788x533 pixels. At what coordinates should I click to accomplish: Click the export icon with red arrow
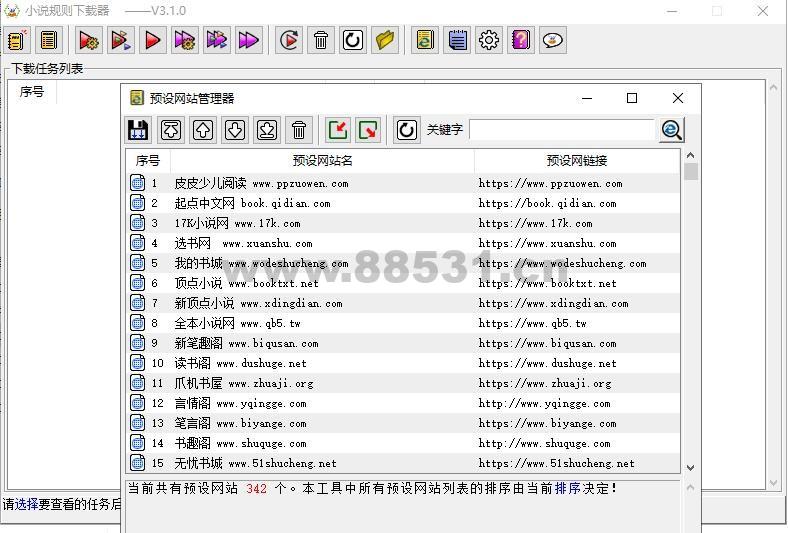click(369, 130)
